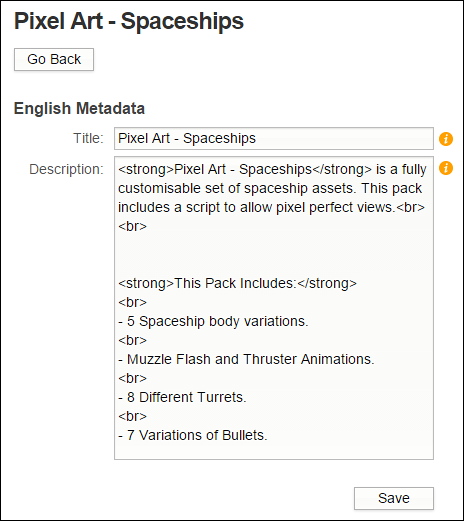Click the info icon beside the Title field
The height and width of the screenshot is (521, 464).
[x=446, y=139]
